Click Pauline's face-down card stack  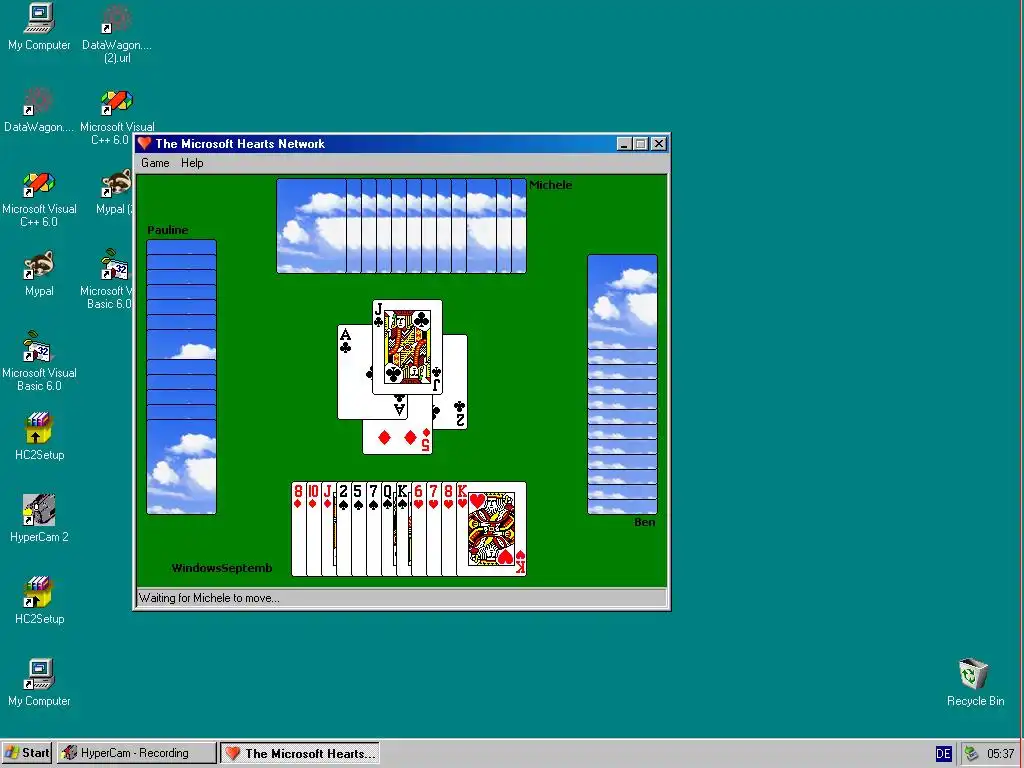click(182, 377)
